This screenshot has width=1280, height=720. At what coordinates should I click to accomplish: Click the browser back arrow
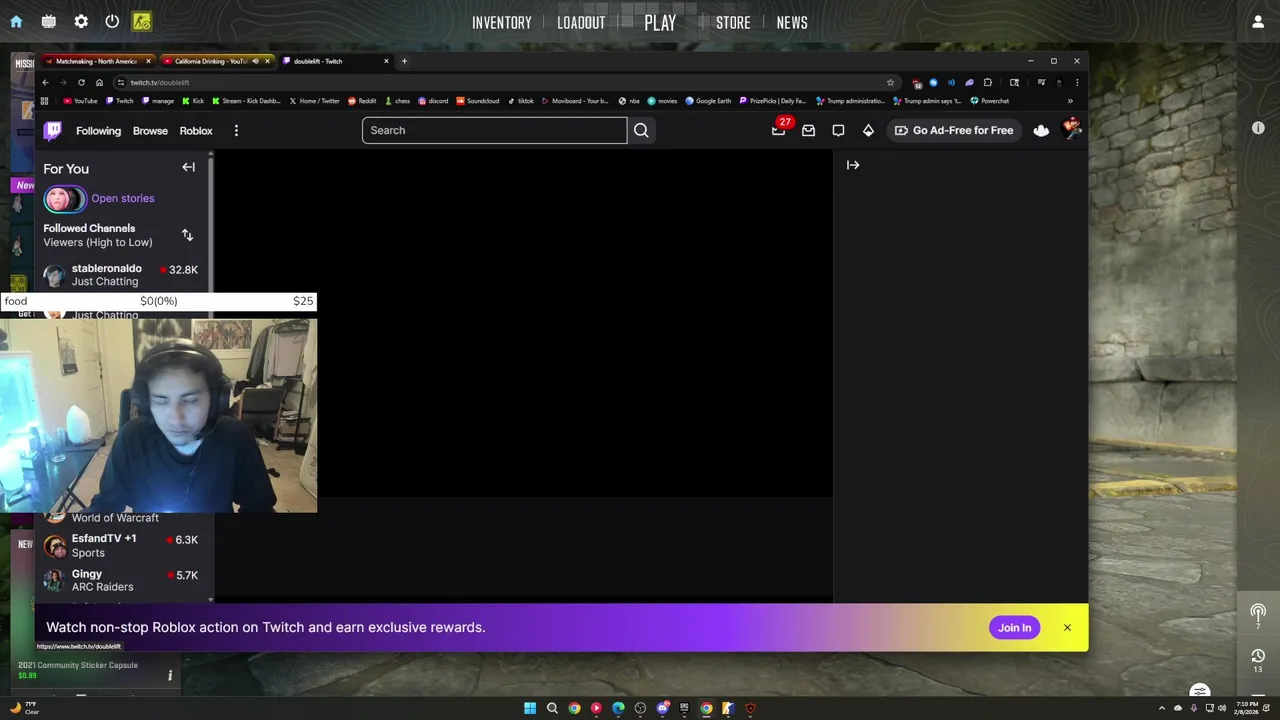[x=45, y=83]
